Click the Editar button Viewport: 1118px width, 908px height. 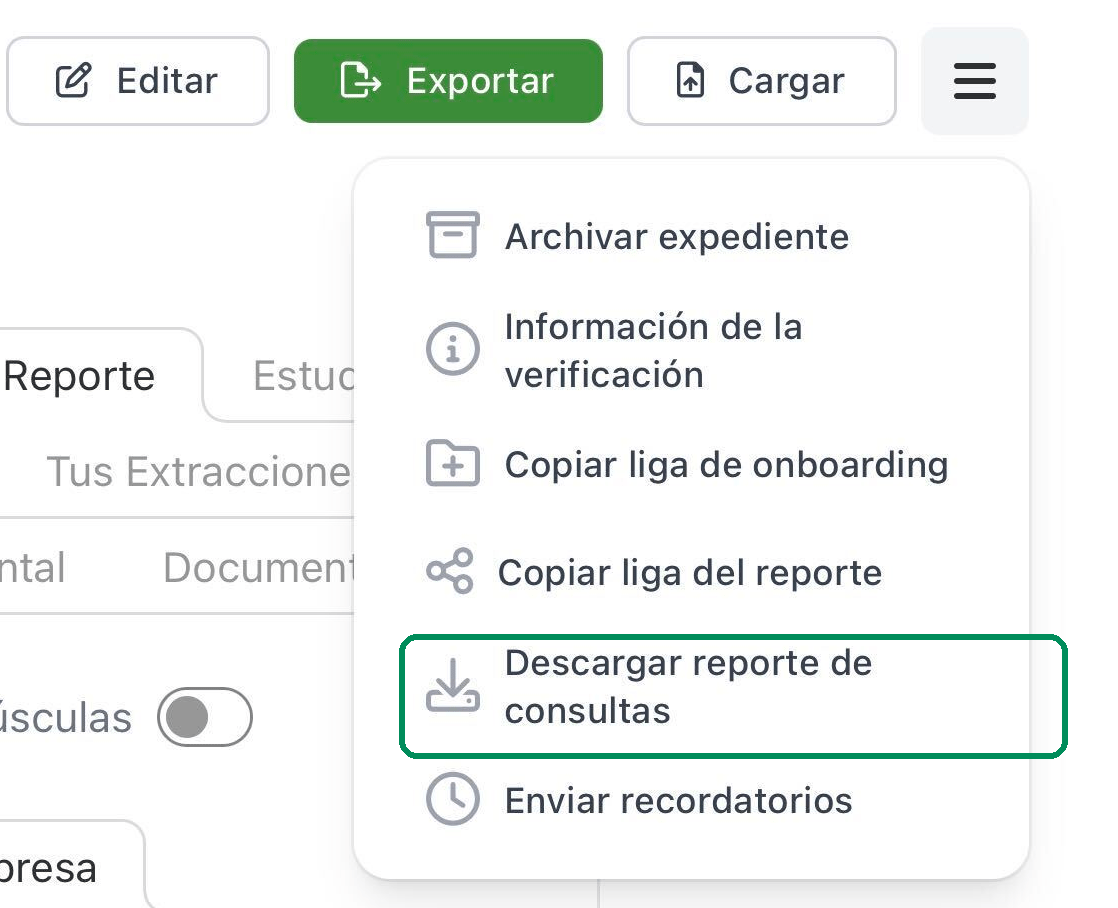coord(138,81)
